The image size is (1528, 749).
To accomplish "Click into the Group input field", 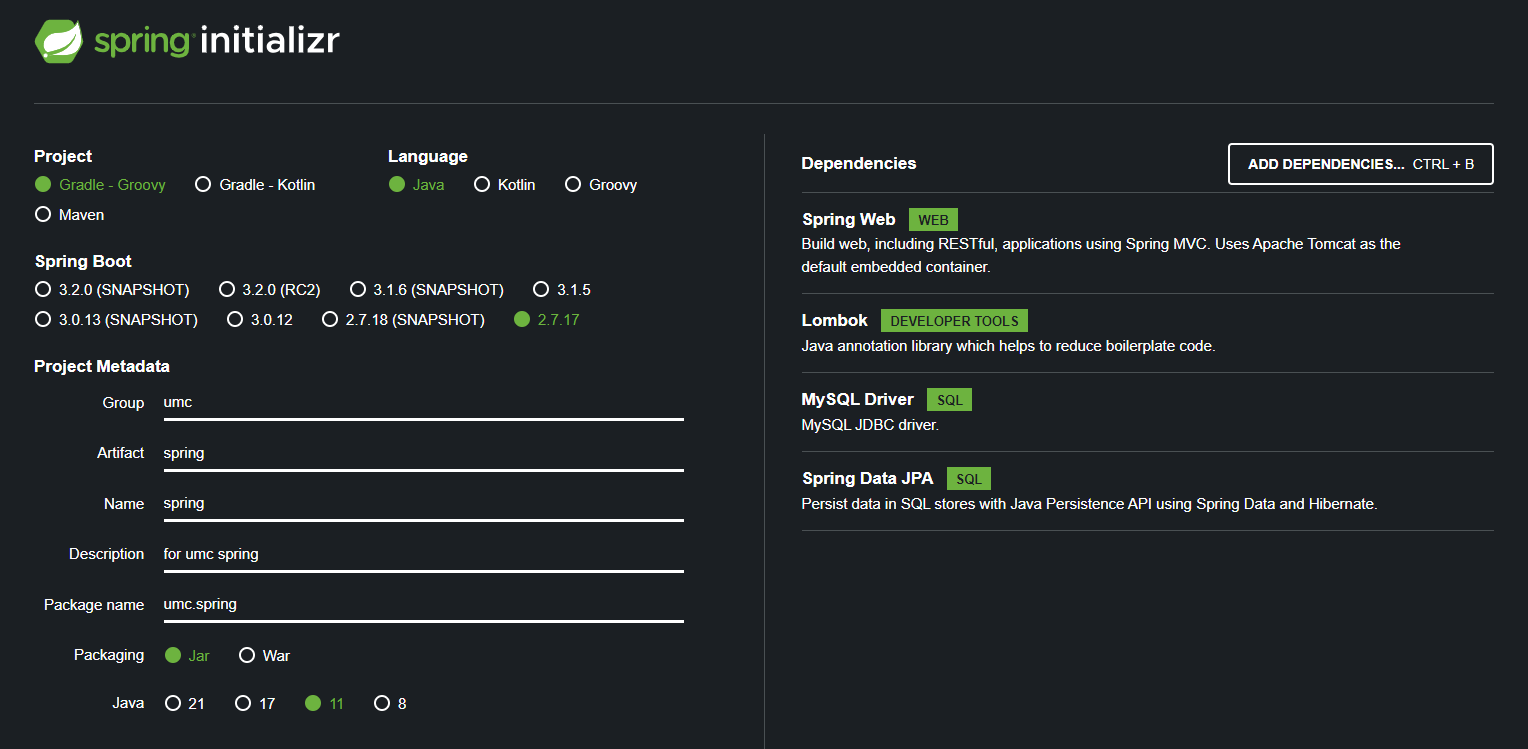I will point(423,403).
